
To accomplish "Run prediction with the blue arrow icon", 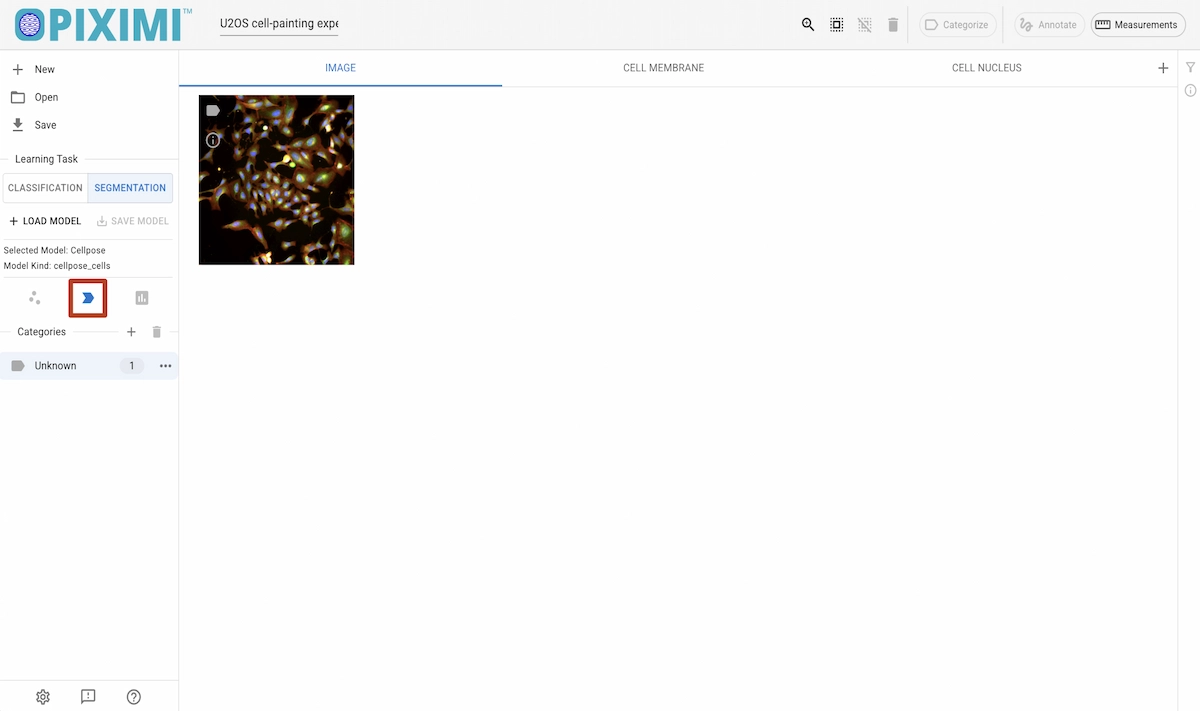I will coord(88,298).
